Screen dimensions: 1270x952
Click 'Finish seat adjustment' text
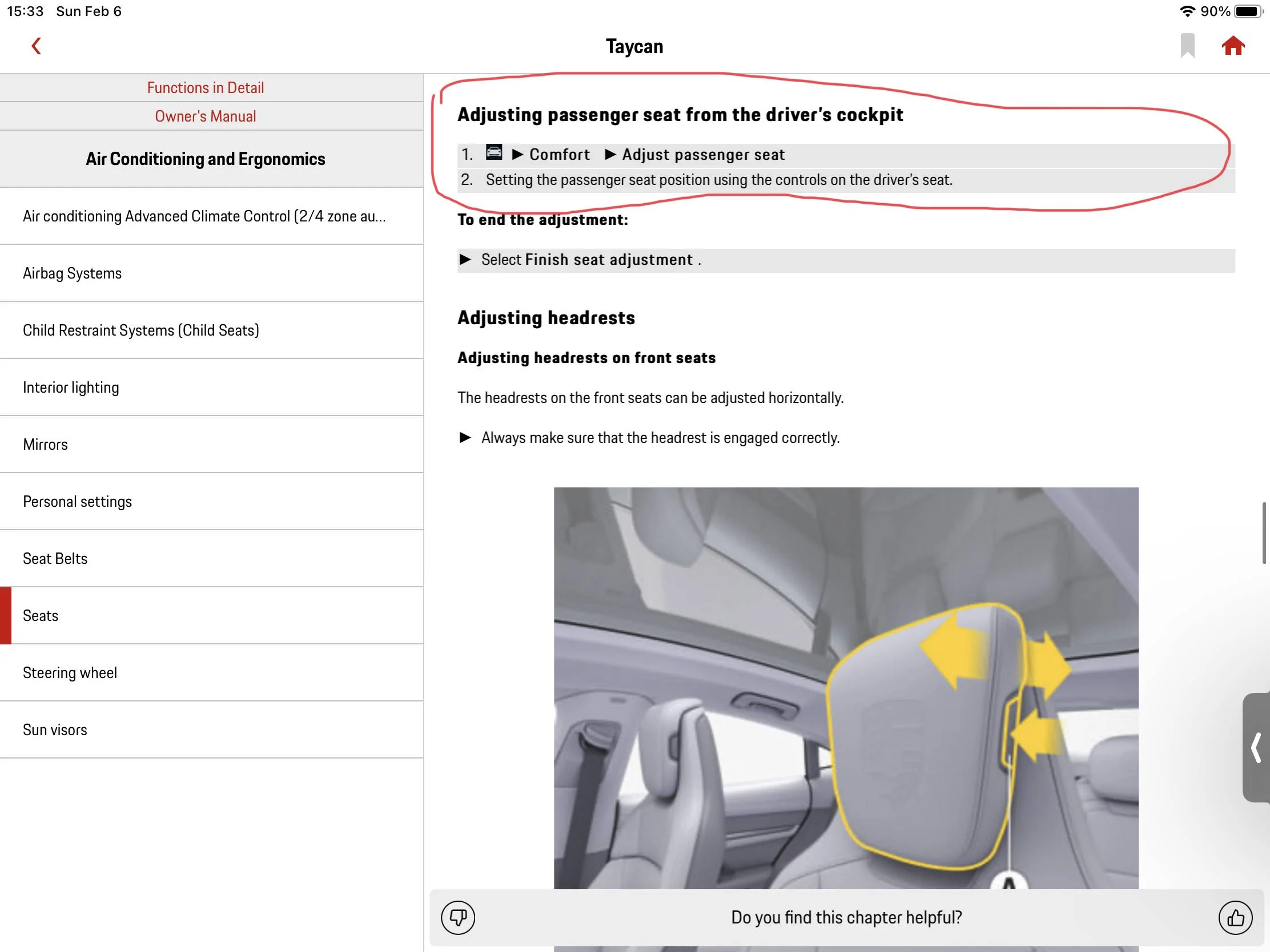click(609, 259)
